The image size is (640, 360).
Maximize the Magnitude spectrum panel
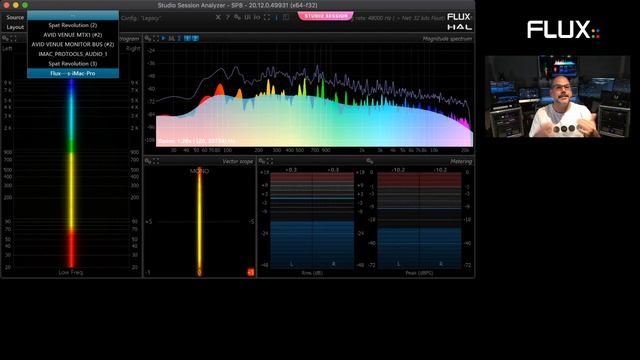(x=156, y=38)
